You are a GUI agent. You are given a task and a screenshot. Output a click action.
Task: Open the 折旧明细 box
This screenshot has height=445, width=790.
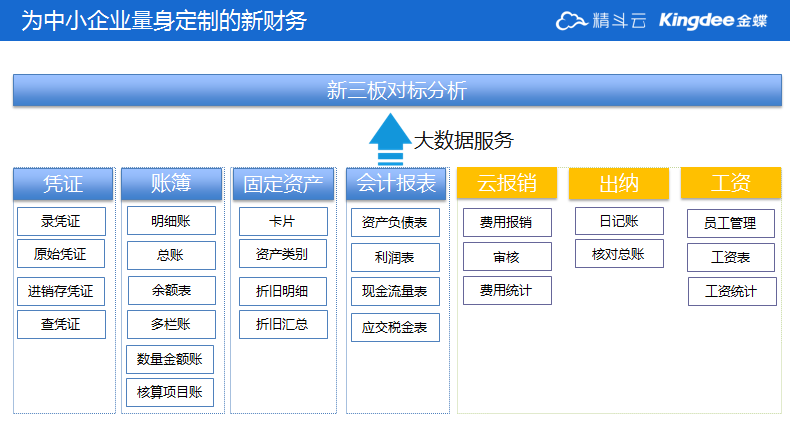[283, 291]
